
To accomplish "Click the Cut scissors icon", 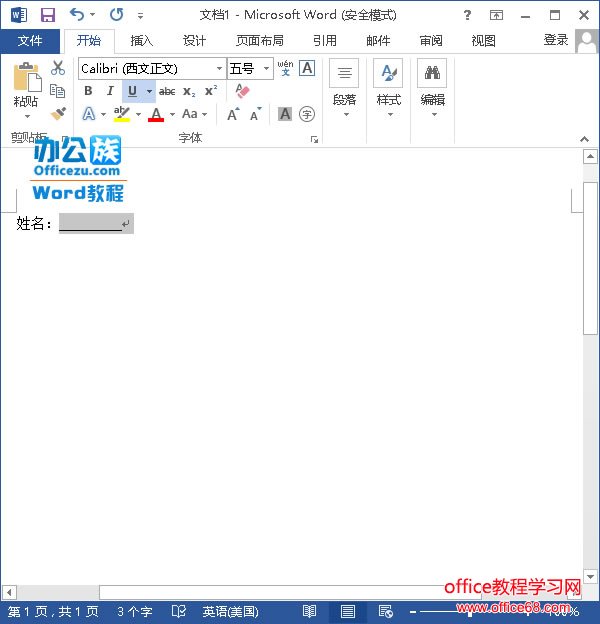I will 58,68.
